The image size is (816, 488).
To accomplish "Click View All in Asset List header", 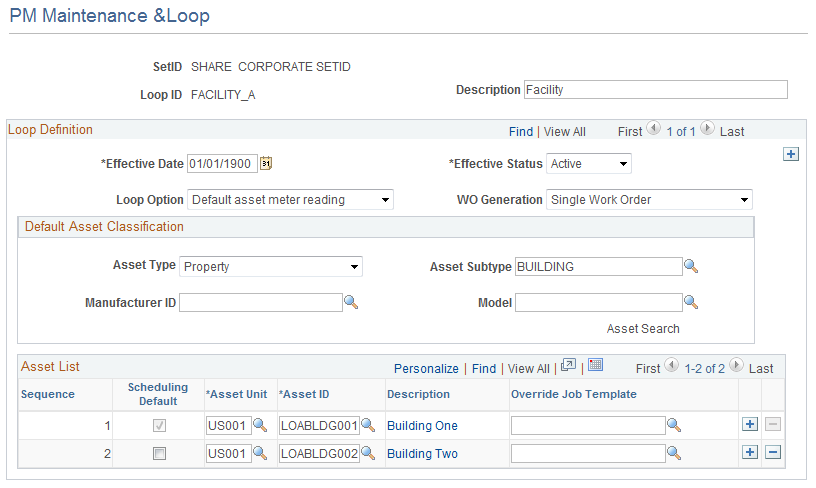I will (529, 368).
